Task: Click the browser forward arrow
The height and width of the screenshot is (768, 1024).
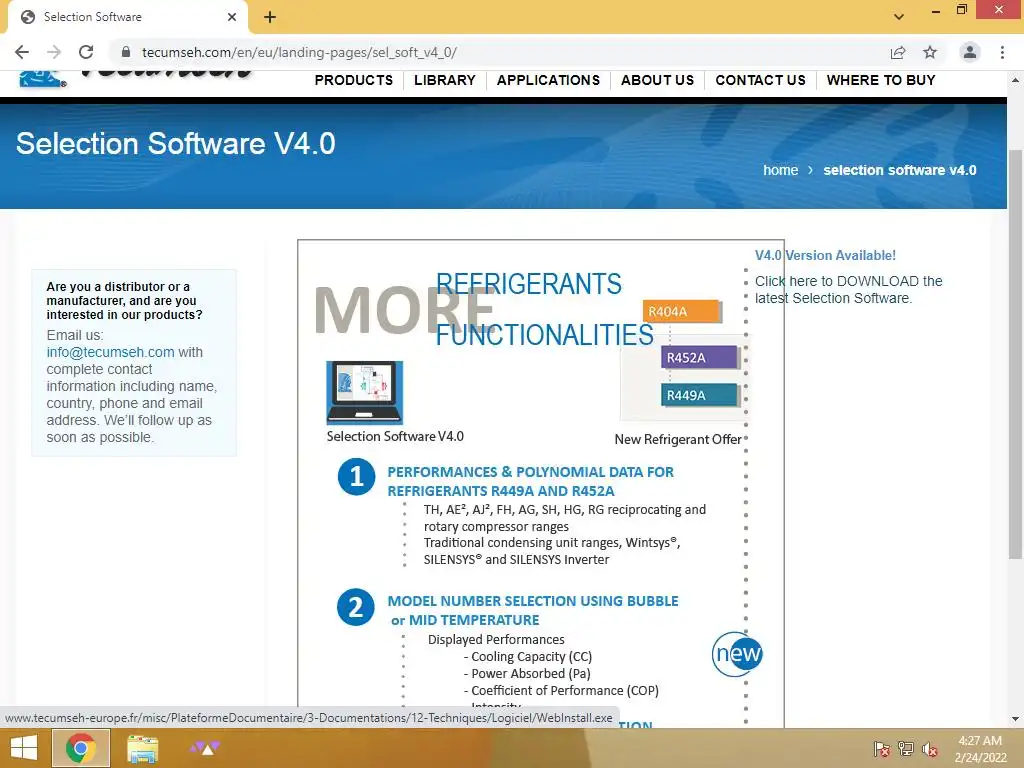Action: [x=54, y=52]
